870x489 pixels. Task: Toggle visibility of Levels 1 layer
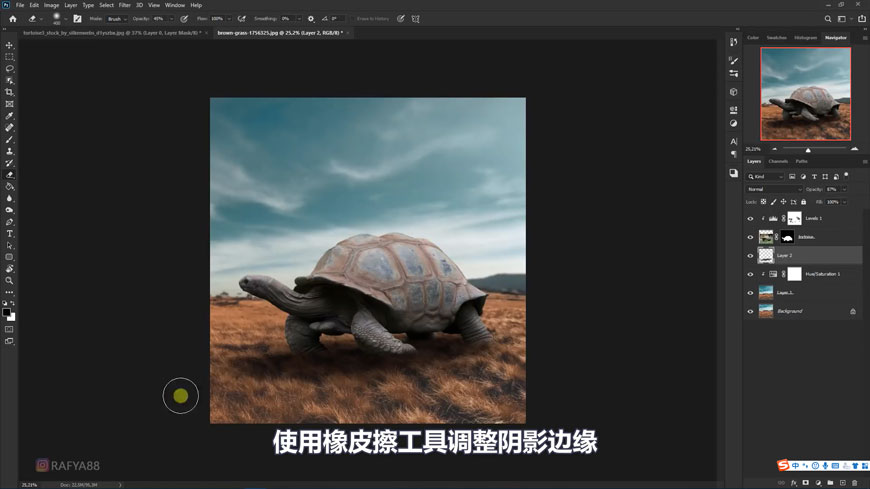point(750,218)
